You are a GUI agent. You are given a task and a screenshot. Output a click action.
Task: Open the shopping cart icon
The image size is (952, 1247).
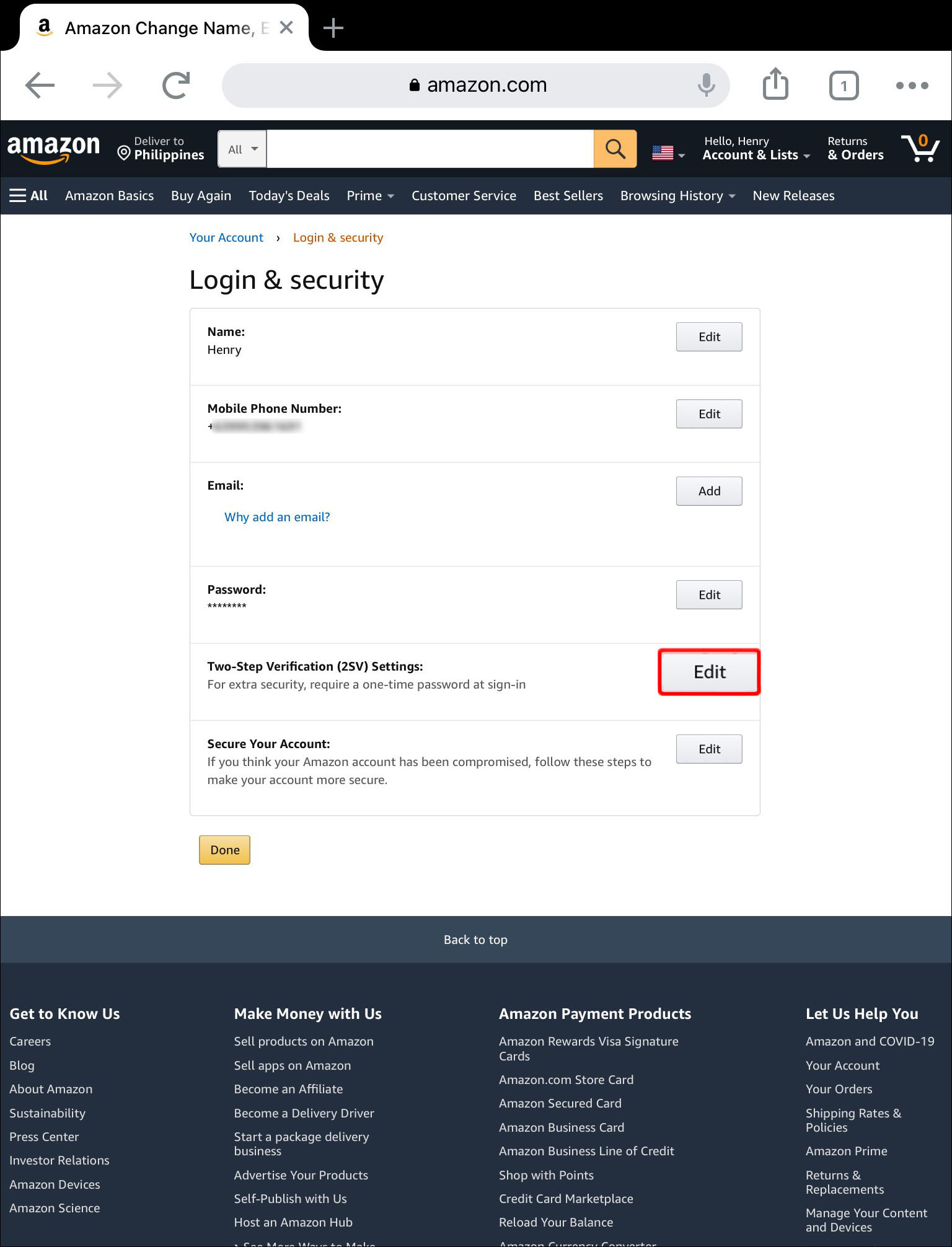coord(920,148)
